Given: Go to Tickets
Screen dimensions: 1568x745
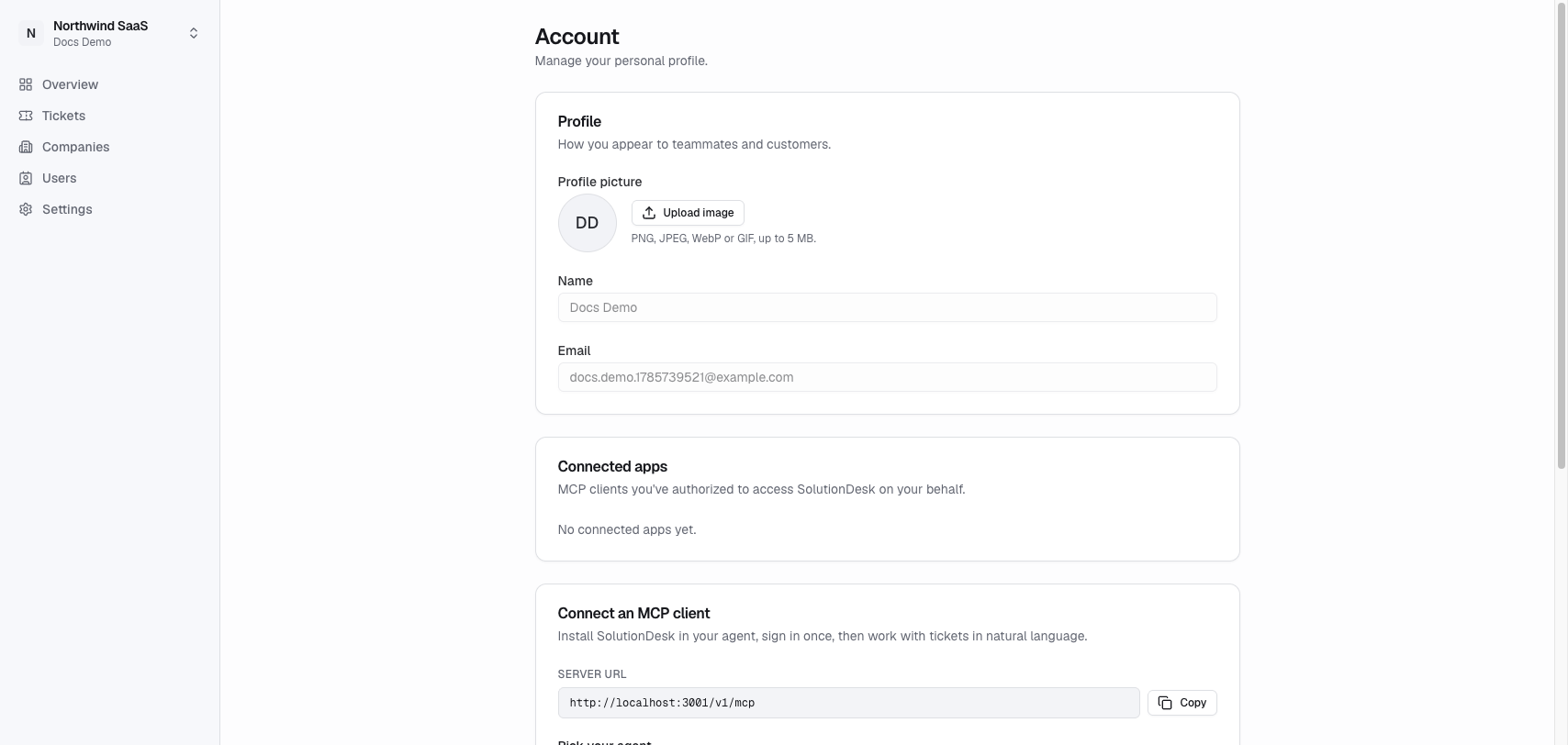Looking at the screenshot, I should (110, 116).
